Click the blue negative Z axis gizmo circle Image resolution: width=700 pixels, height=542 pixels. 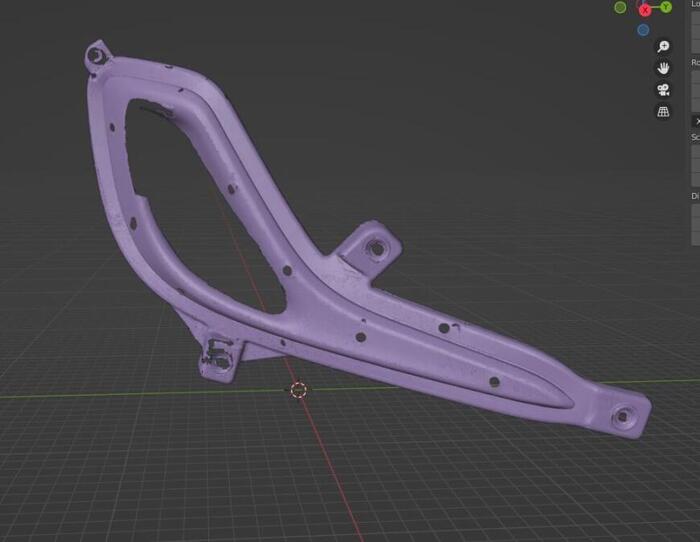643,30
